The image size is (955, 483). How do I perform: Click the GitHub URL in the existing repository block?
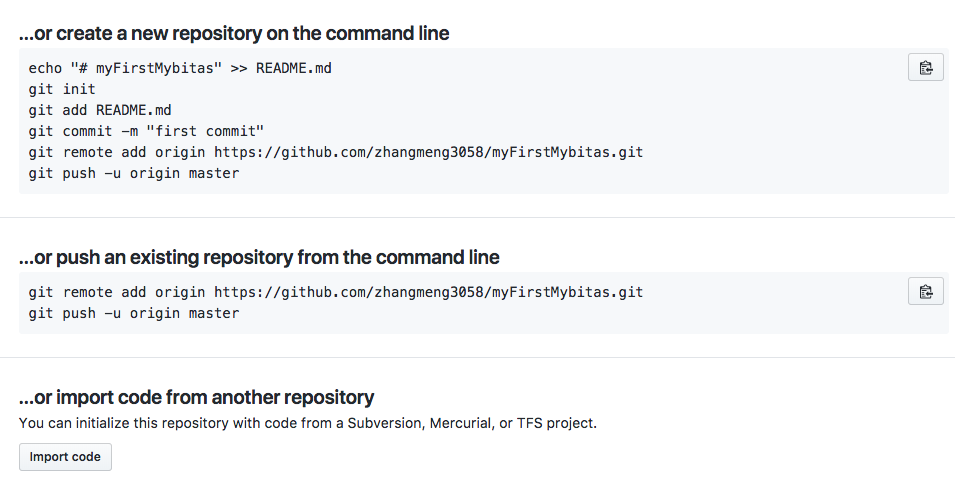pos(429,292)
